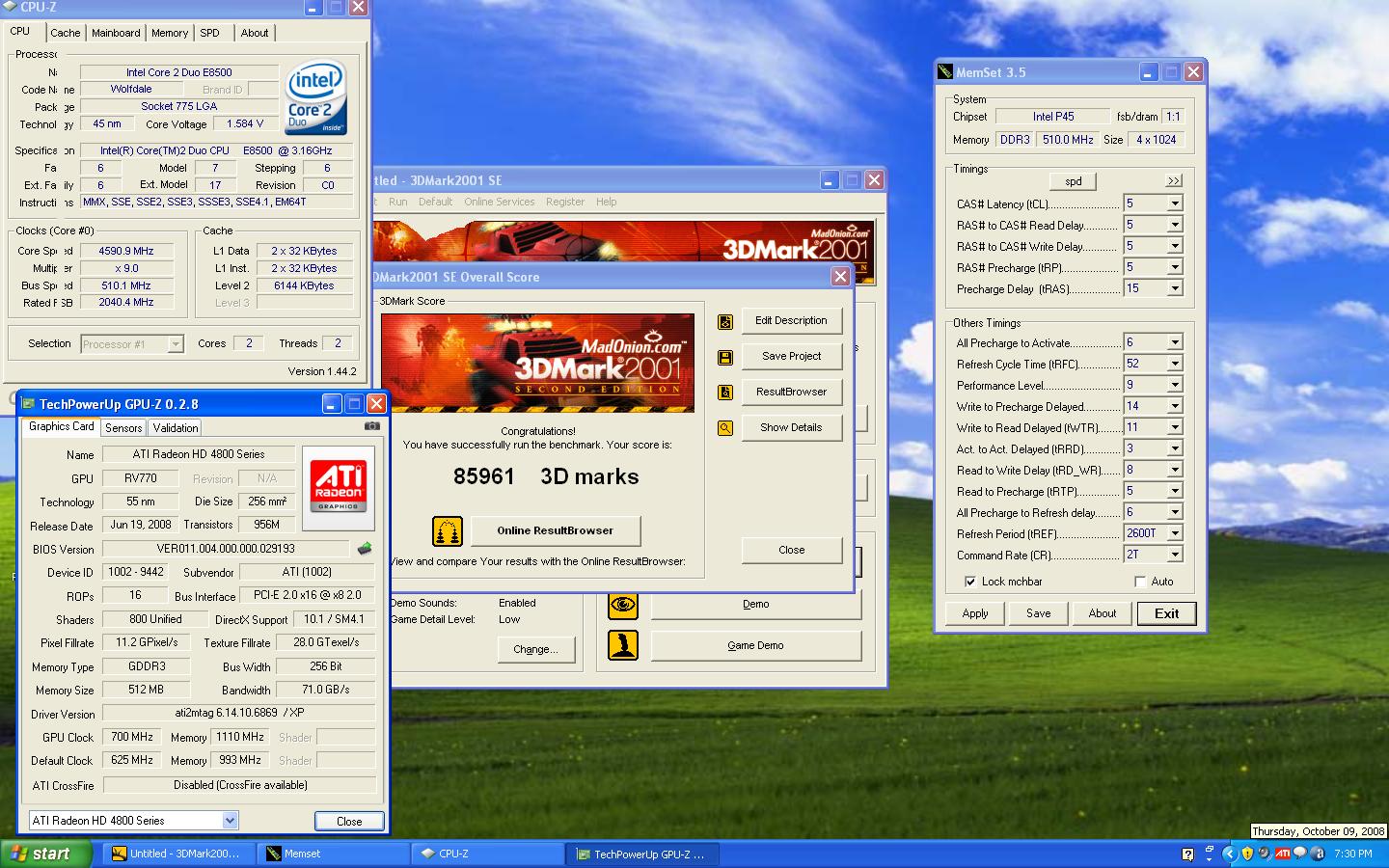Viewport: 1389px width, 868px height.
Task: Expand MemSet timings with the >> button
Action: point(1173,181)
